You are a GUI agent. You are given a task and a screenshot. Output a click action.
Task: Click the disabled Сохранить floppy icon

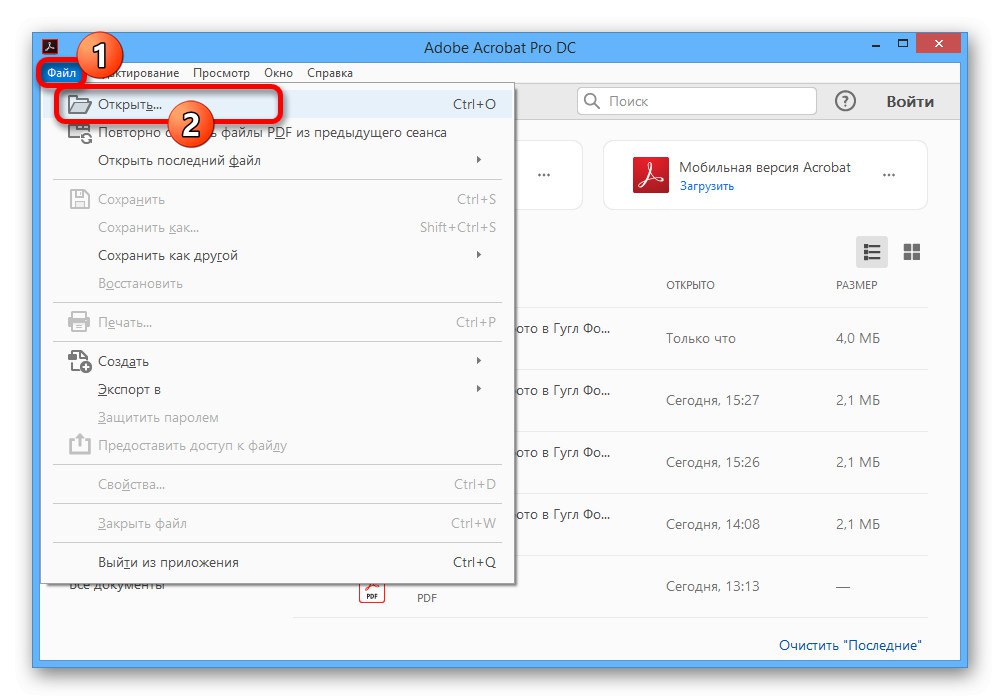tap(80, 200)
